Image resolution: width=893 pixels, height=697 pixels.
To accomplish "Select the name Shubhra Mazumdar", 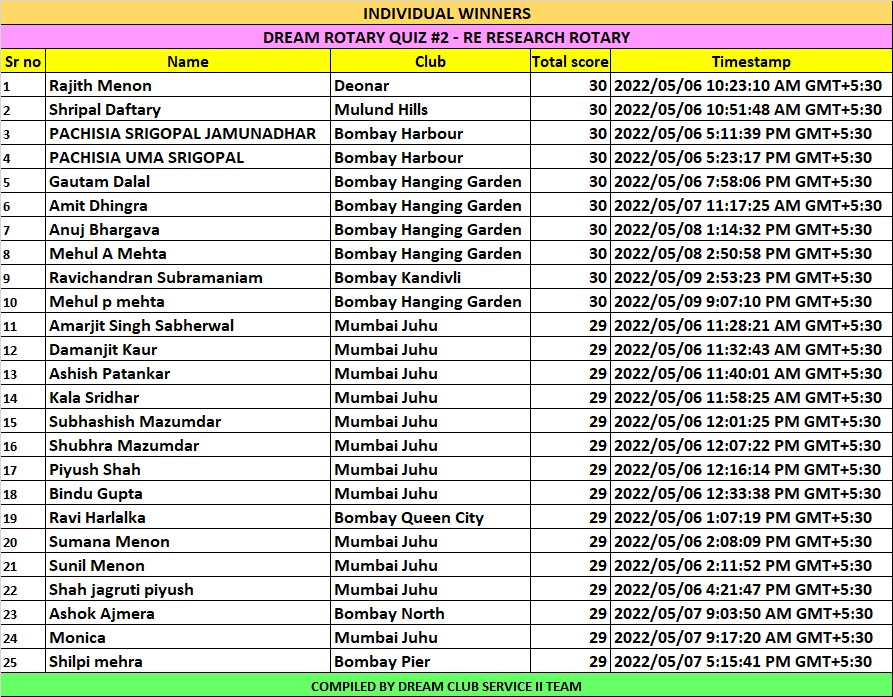I will [124, 445].
